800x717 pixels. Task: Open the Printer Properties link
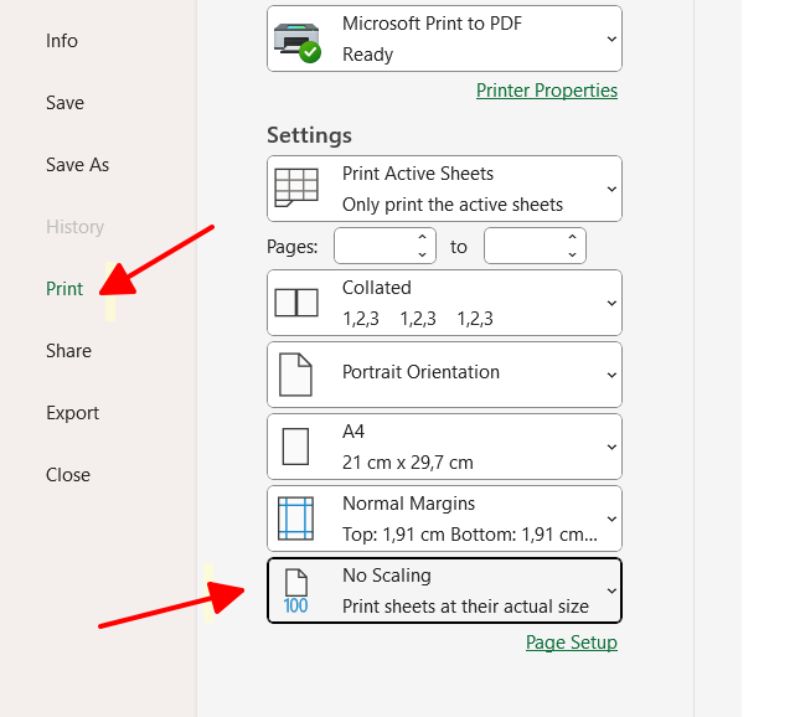pyautogui.click(x=546, y=90)
